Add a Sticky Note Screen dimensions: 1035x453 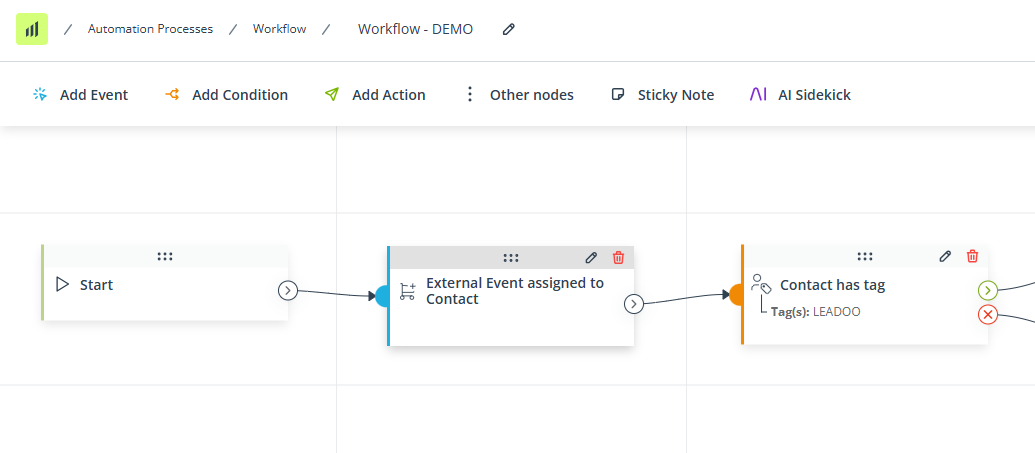(x=663, y=94)
